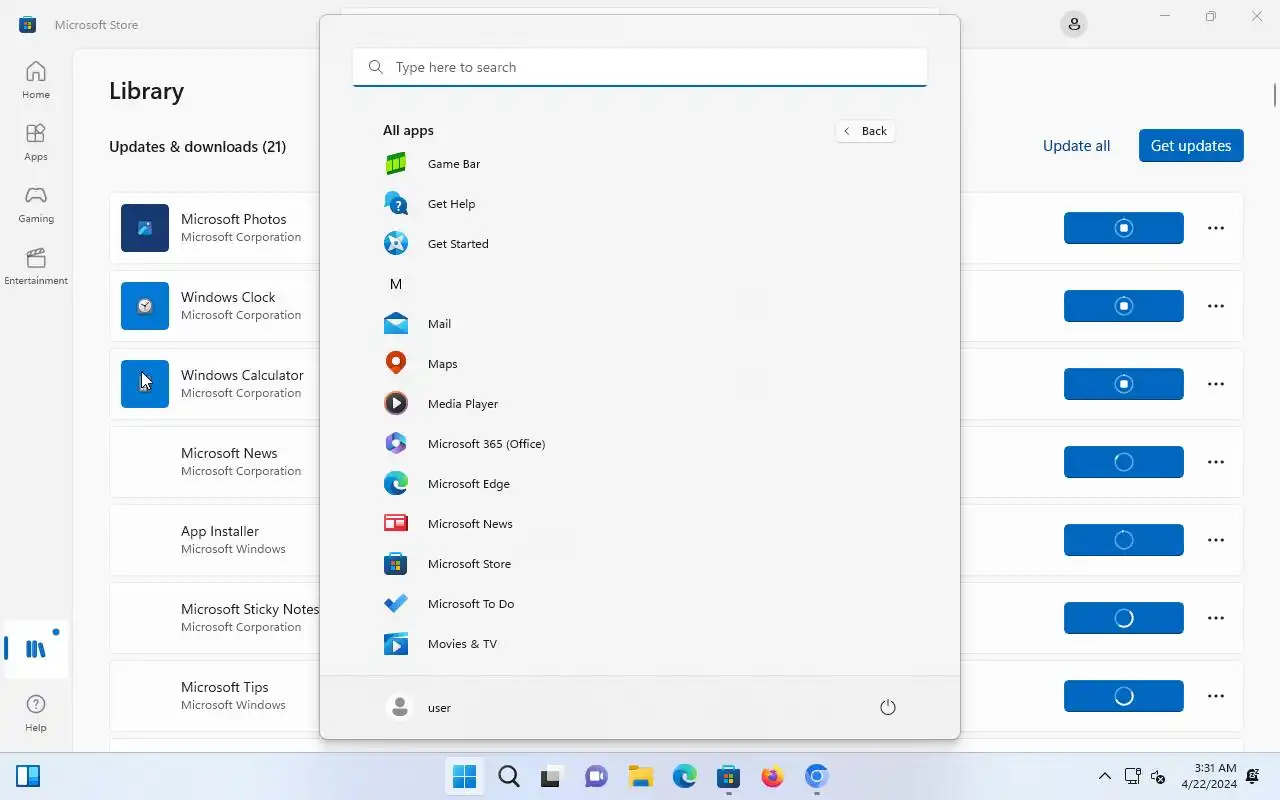Open Widgets button on taskbar
The width and height of the screenshot is (1280, 800).
[28, 776]
